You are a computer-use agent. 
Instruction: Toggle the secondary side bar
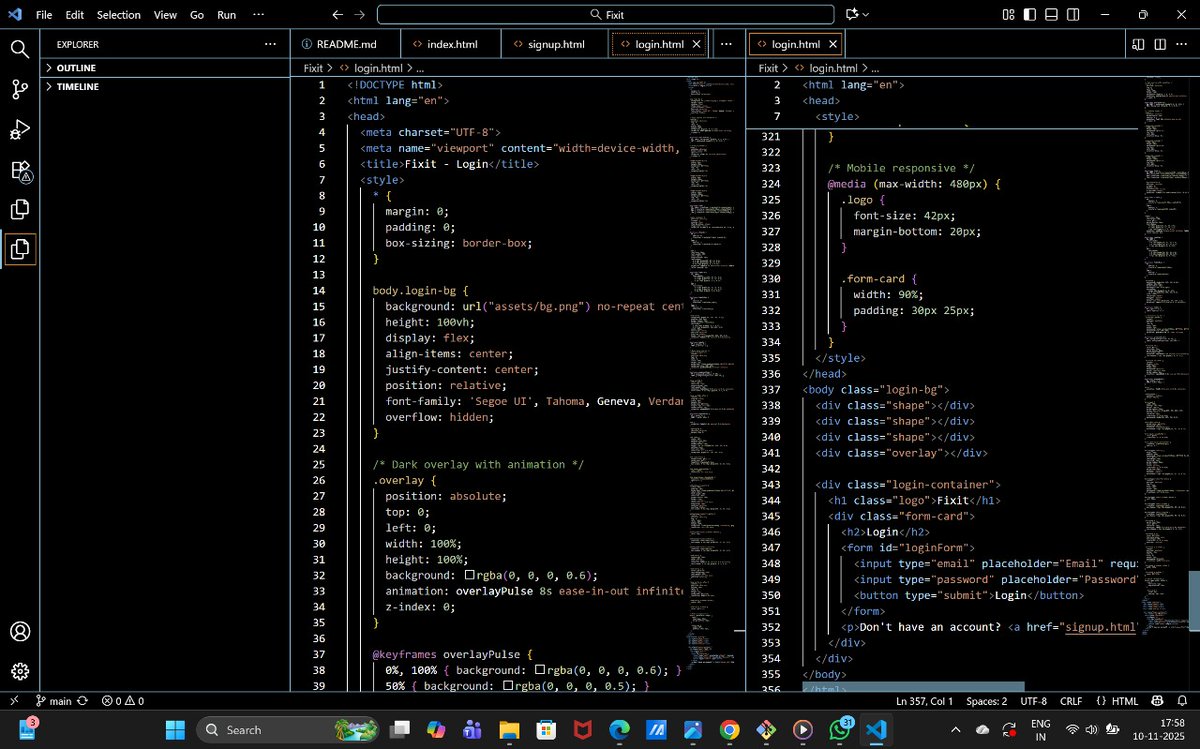tap(1074, 15)
